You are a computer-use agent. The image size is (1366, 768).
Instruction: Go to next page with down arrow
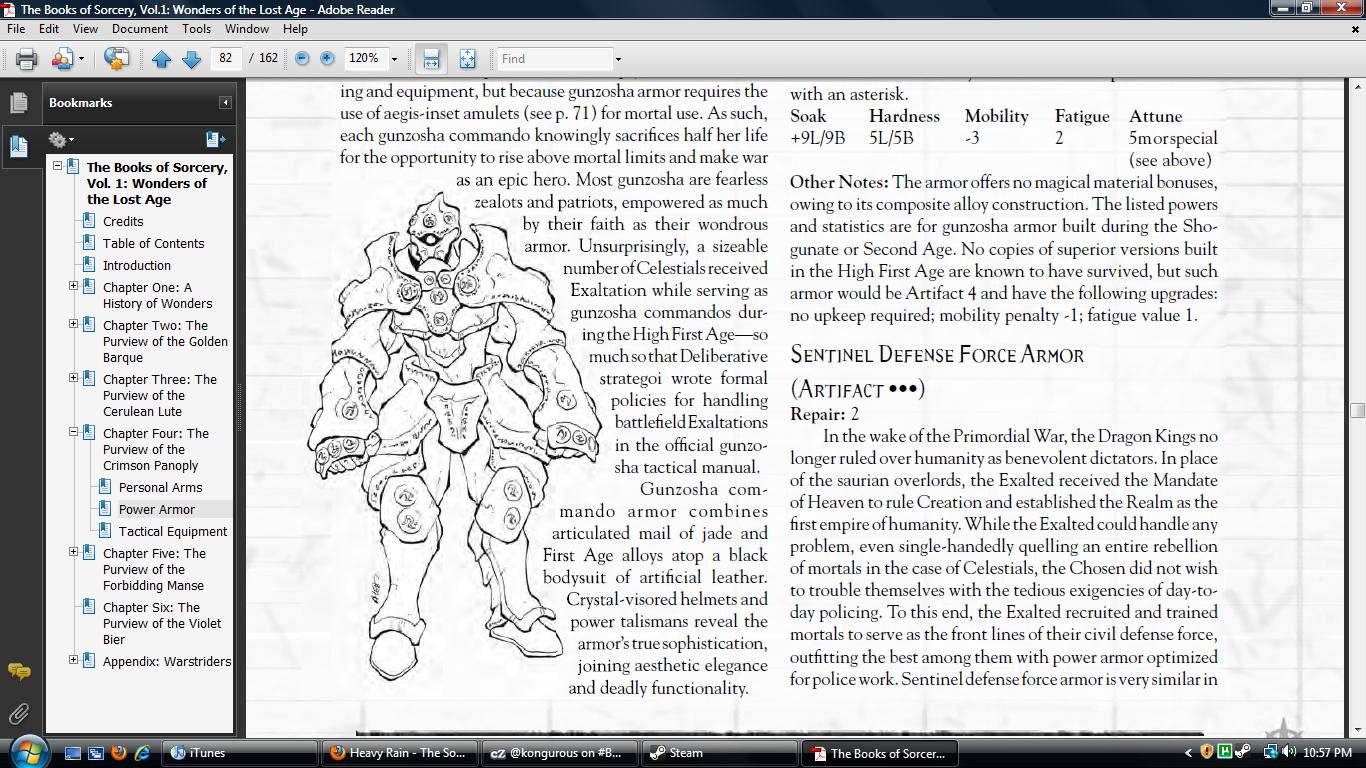pyautogui.click(x=191, y=59)
